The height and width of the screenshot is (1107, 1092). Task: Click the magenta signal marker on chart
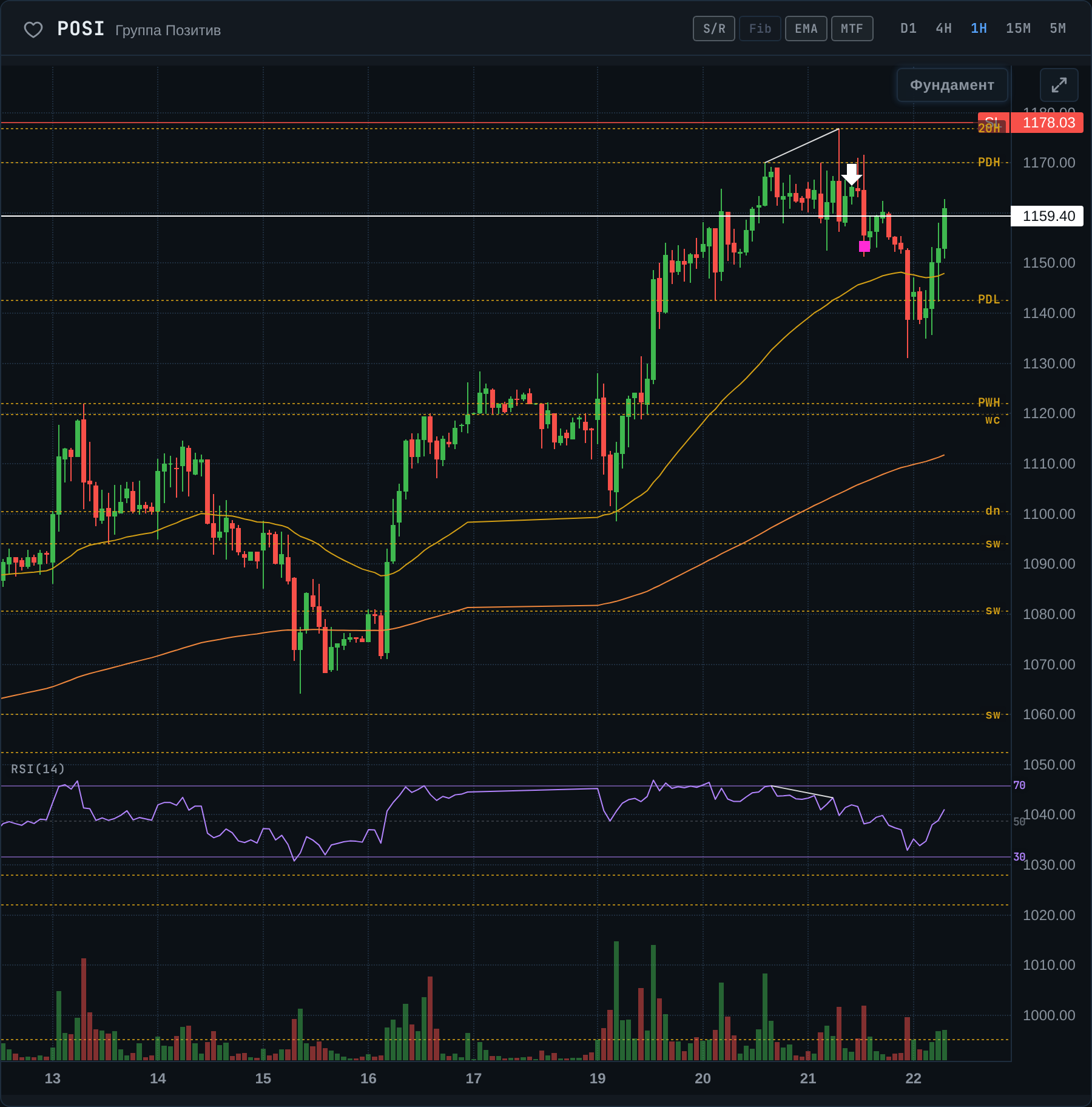[x=864, y=246]
